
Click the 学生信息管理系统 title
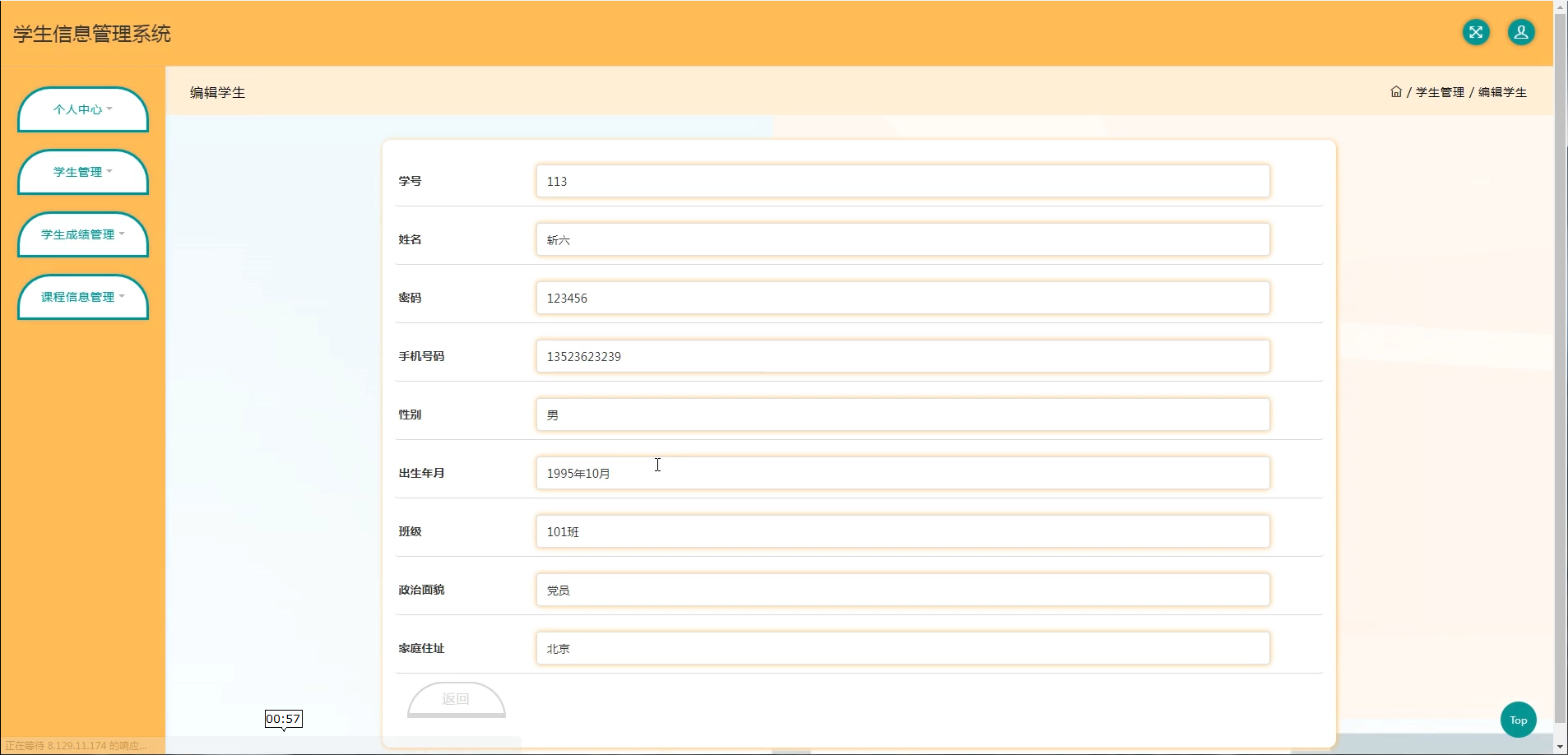click(92, 34)
